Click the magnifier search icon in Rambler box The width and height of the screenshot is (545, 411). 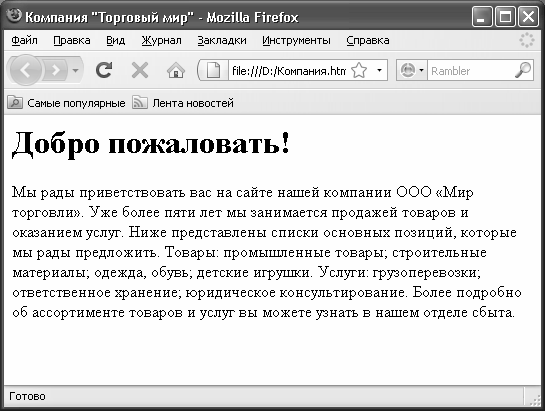click(x=523, y=71)
